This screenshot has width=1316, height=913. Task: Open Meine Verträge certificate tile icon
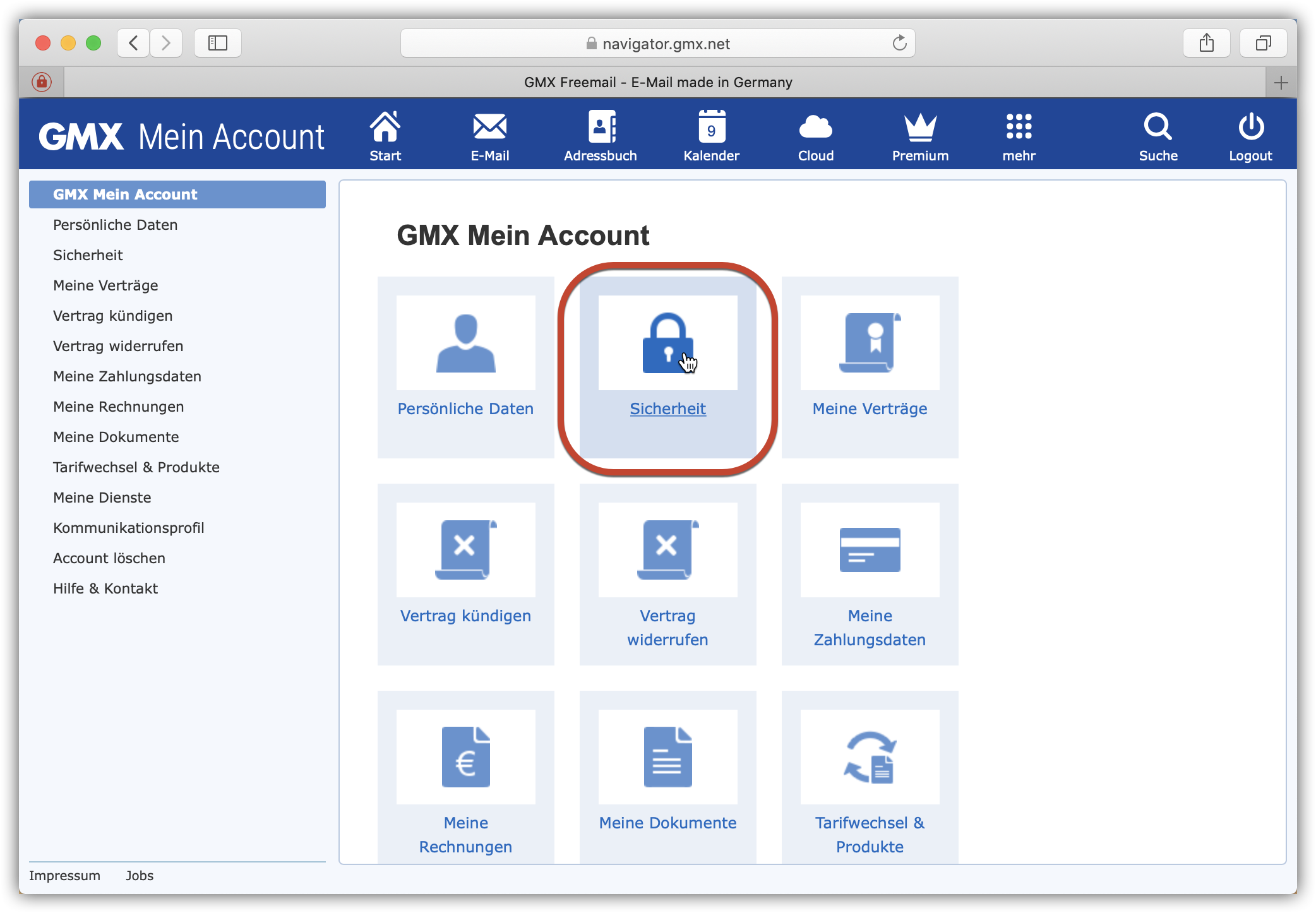click(870, 343)
